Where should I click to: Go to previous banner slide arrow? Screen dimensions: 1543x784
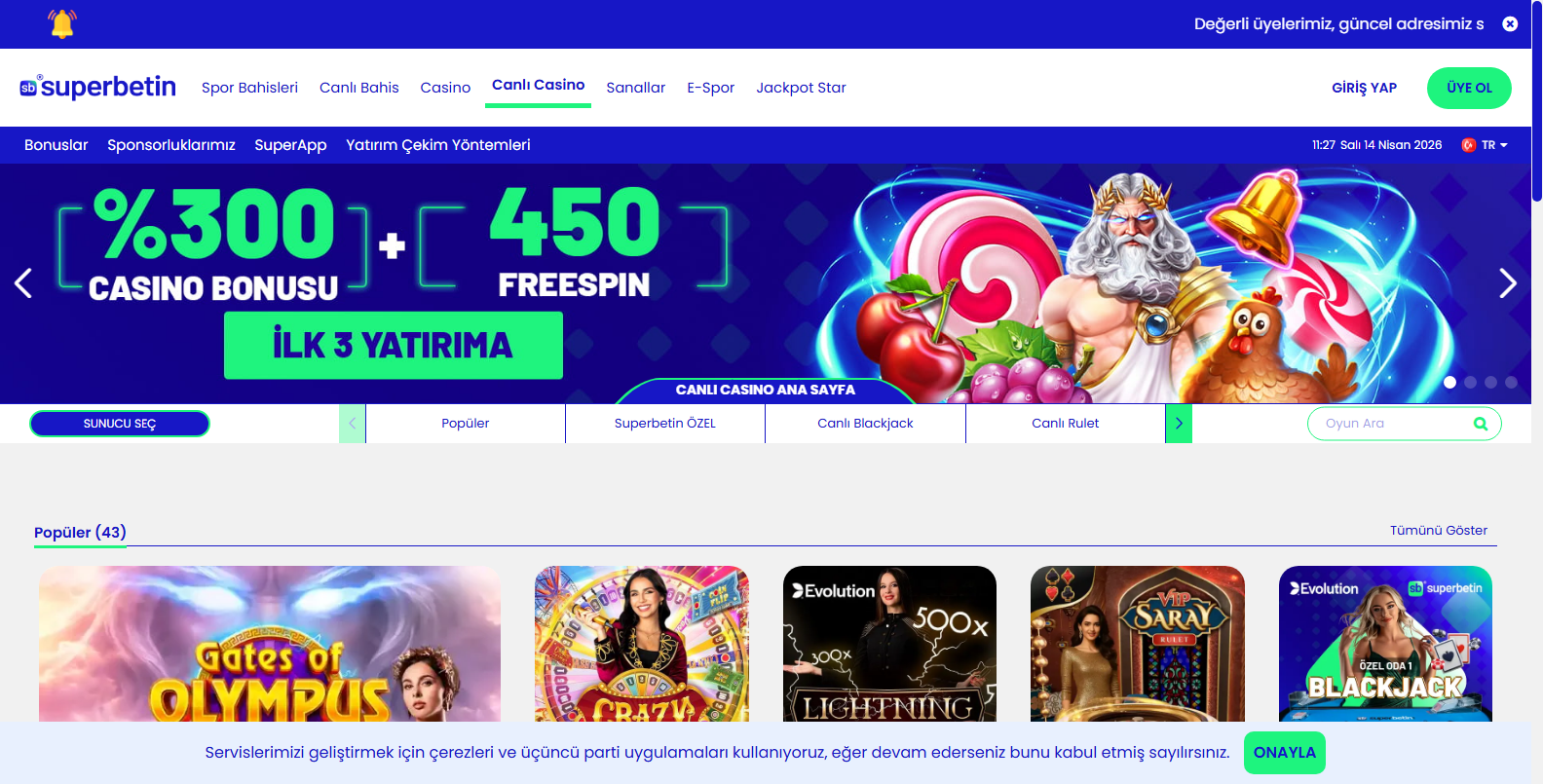coord(23,283)
